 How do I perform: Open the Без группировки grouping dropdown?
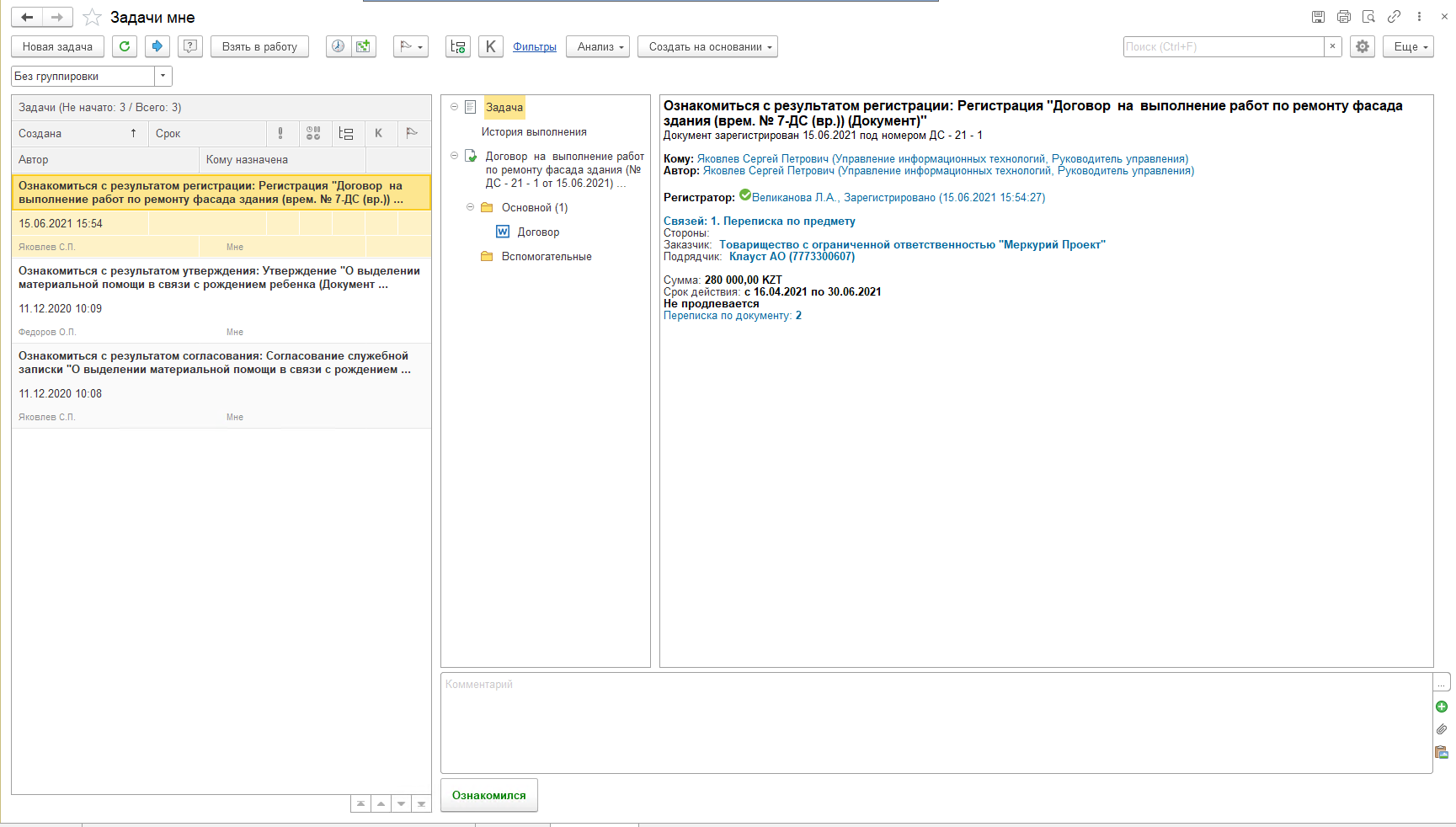(163, 76)
